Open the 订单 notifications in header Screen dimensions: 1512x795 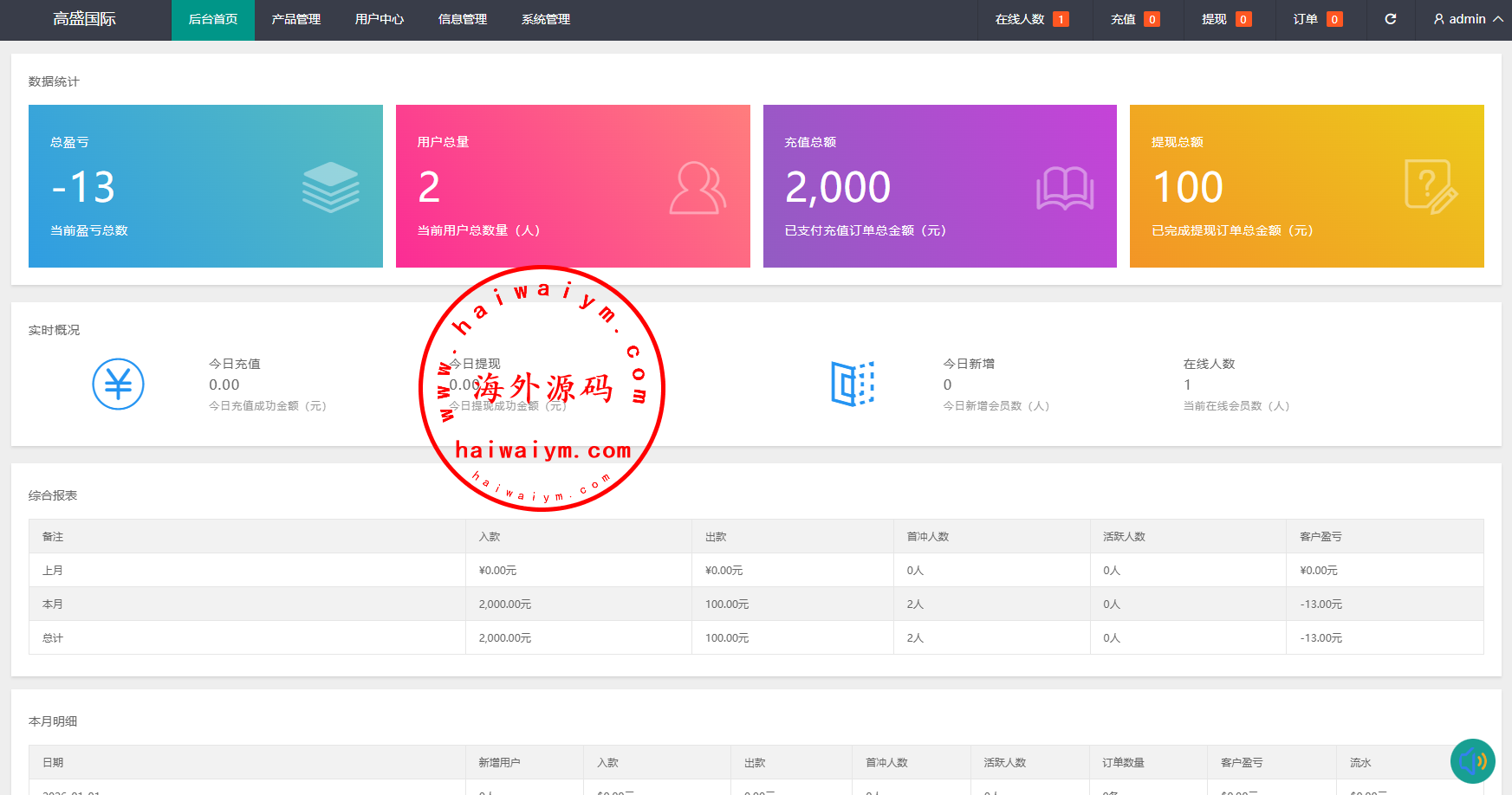point(1317,19)
